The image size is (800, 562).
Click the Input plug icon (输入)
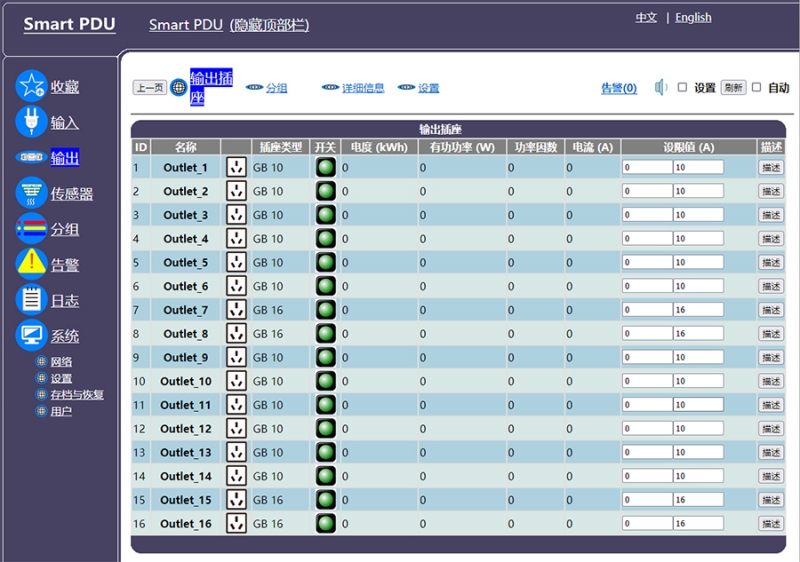pos(31,121)
